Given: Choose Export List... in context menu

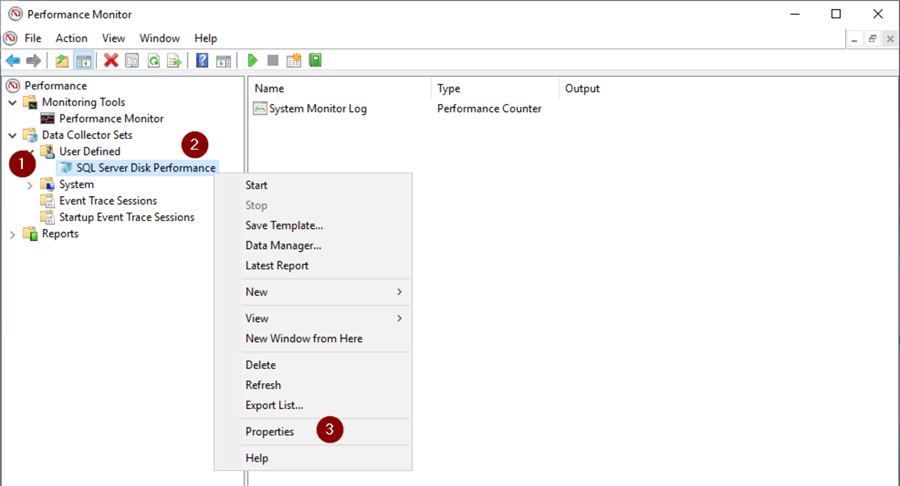Looking at the screenshot, I should (x=313, y=405).
